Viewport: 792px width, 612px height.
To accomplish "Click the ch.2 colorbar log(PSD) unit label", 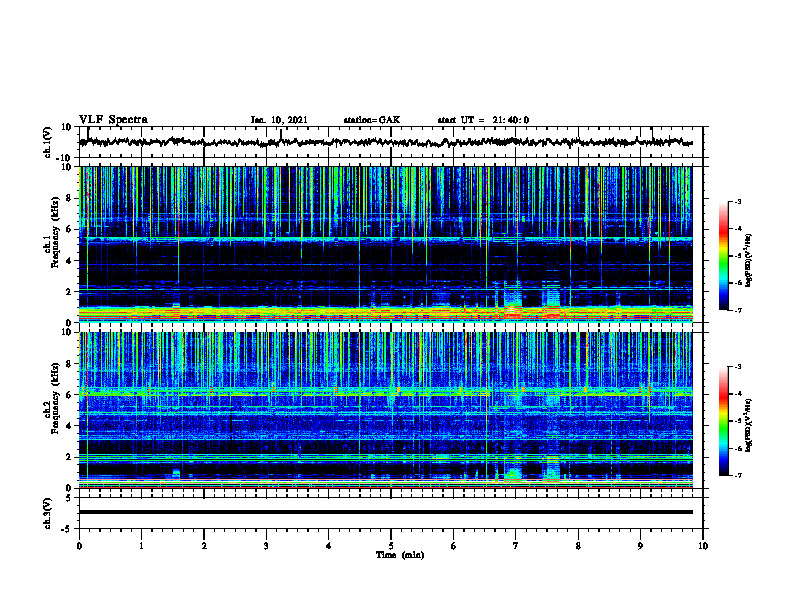I will coord(749,425).
